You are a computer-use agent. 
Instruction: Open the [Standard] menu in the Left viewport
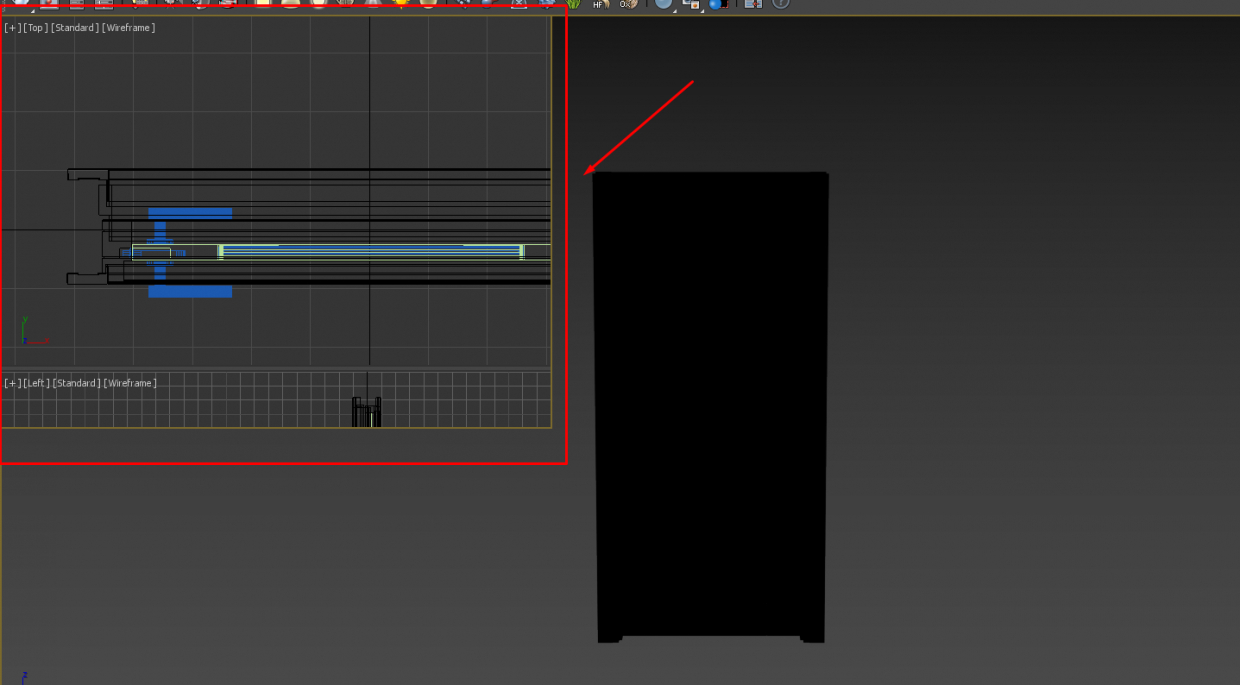coord(77,383)
